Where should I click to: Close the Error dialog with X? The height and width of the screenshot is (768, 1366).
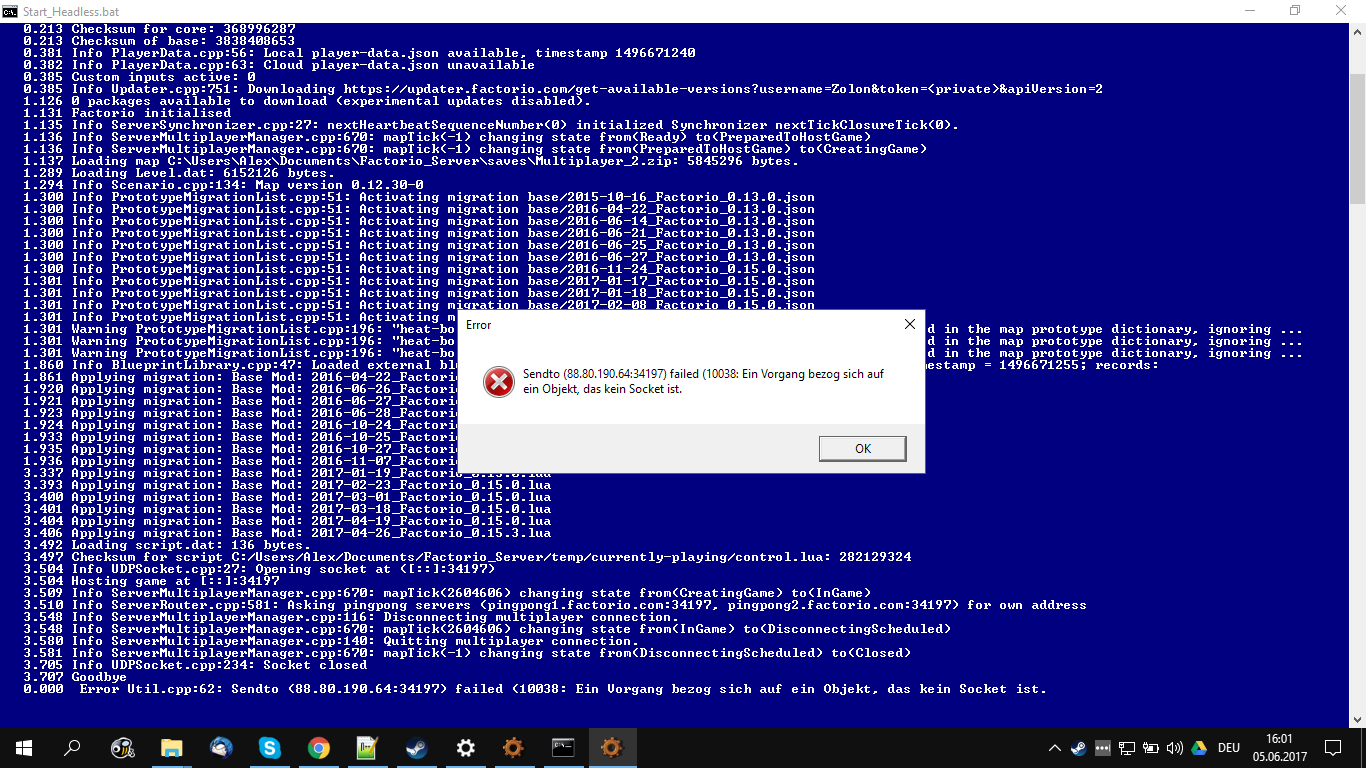coord(909,324)
